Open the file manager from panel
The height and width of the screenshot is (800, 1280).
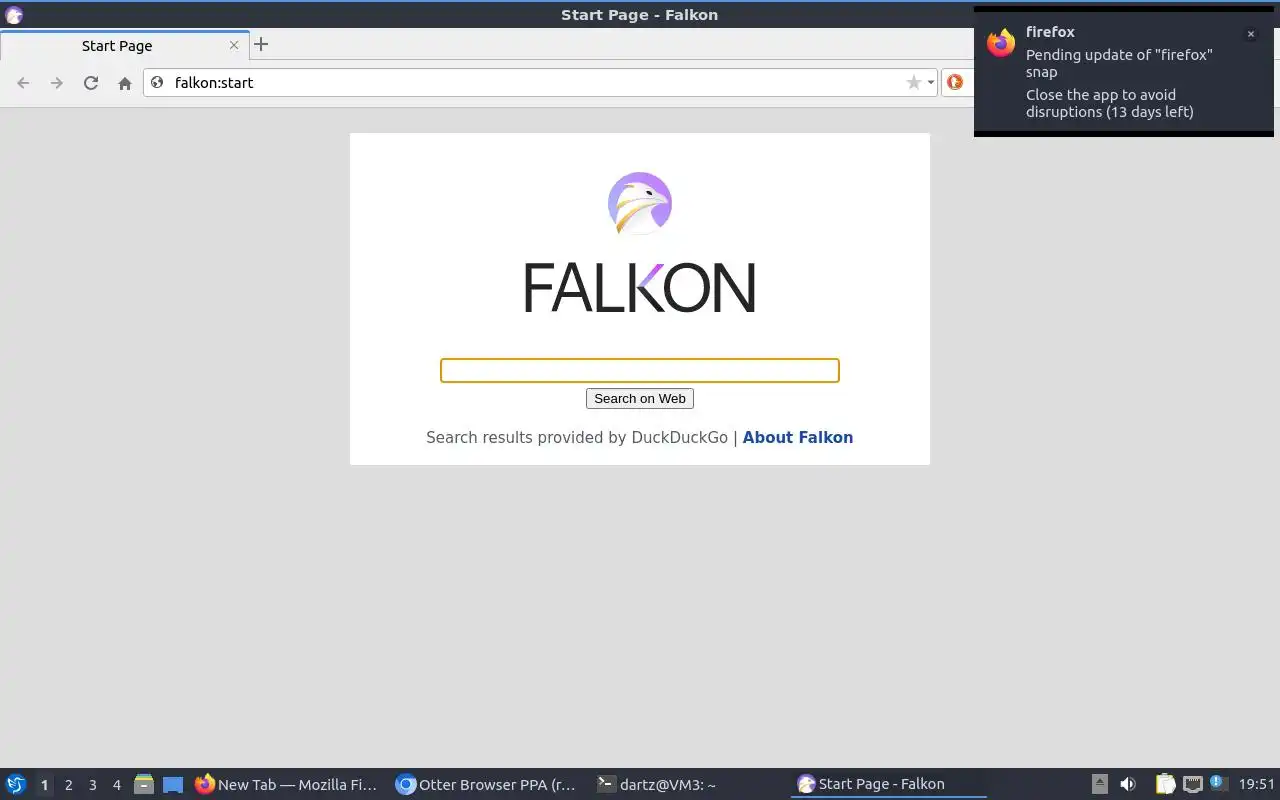click(144, 785)
